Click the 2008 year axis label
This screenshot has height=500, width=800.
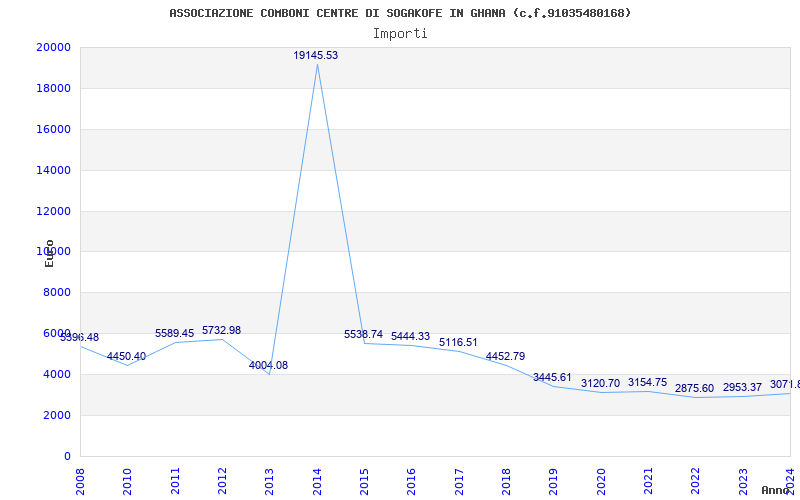80,481
